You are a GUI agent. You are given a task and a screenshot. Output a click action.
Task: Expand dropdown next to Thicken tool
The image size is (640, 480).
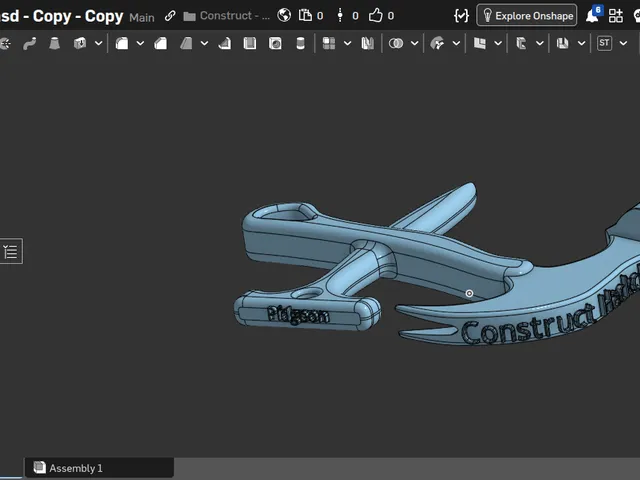point(98,43)
